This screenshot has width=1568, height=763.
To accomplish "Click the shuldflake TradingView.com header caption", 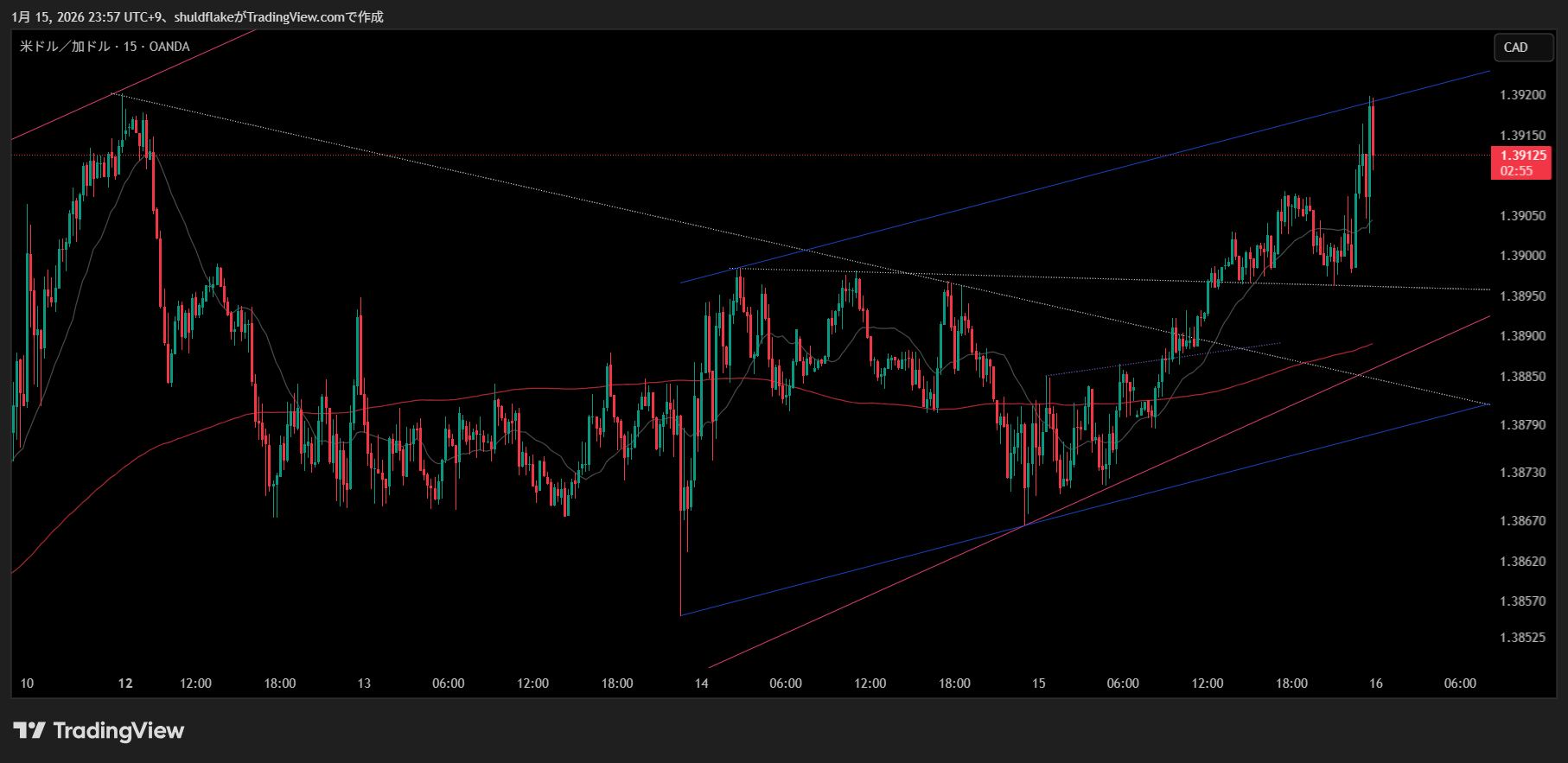I will [197, 16].
